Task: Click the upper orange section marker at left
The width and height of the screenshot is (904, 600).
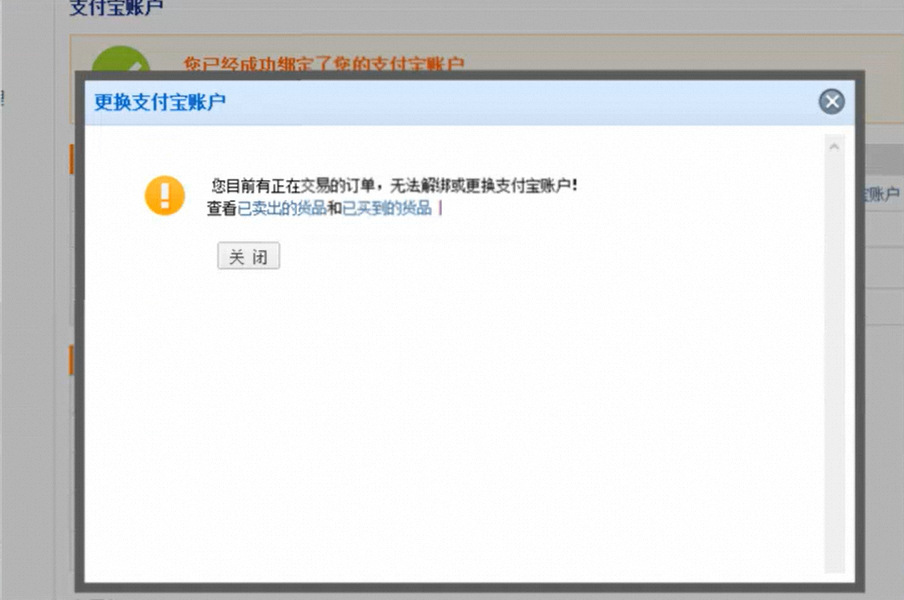Action: click(72, 159)
